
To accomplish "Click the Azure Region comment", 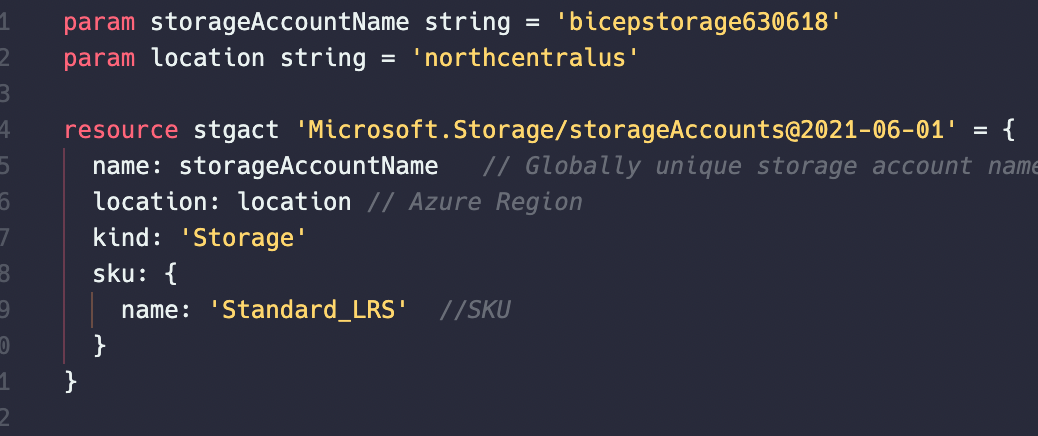I will point(475,202).
